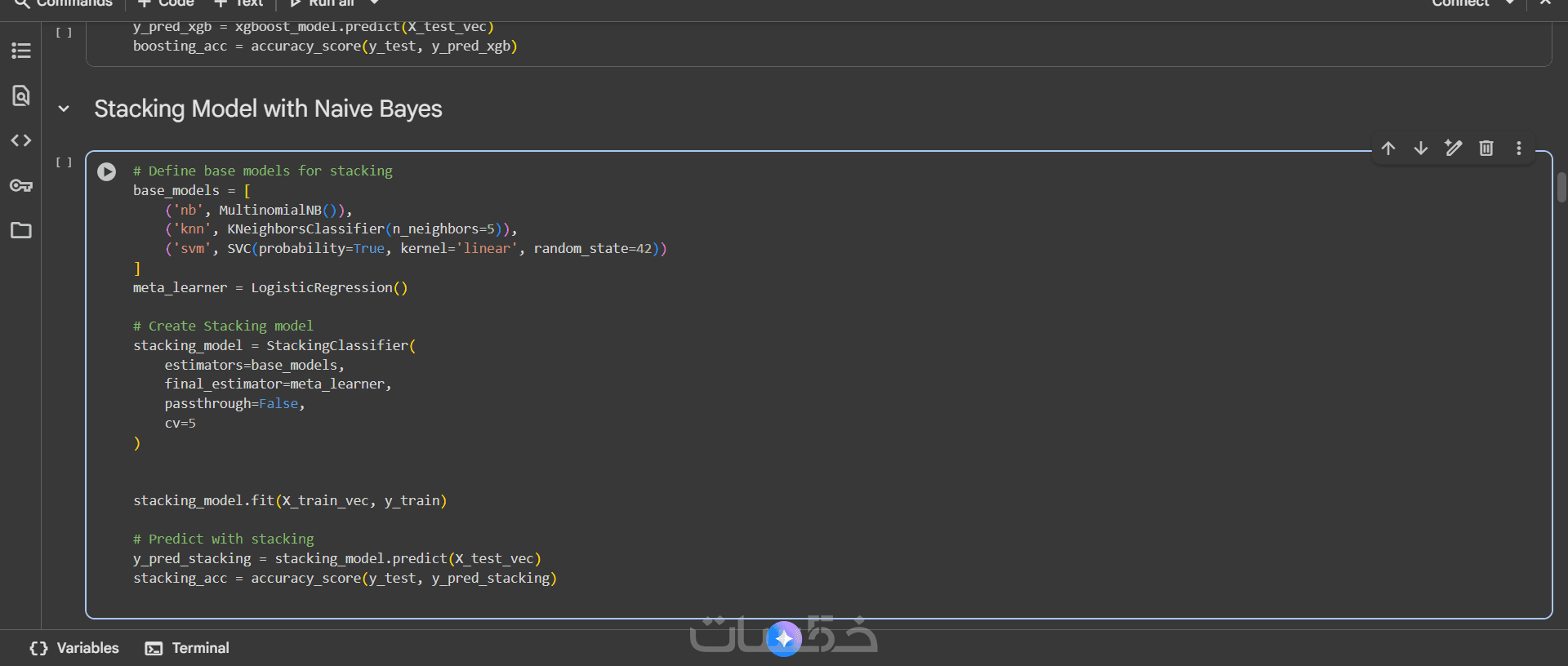Open more cell actions three-dot menu
The width and height of the screenshot is (1568, 666).
pos(1519,148)
